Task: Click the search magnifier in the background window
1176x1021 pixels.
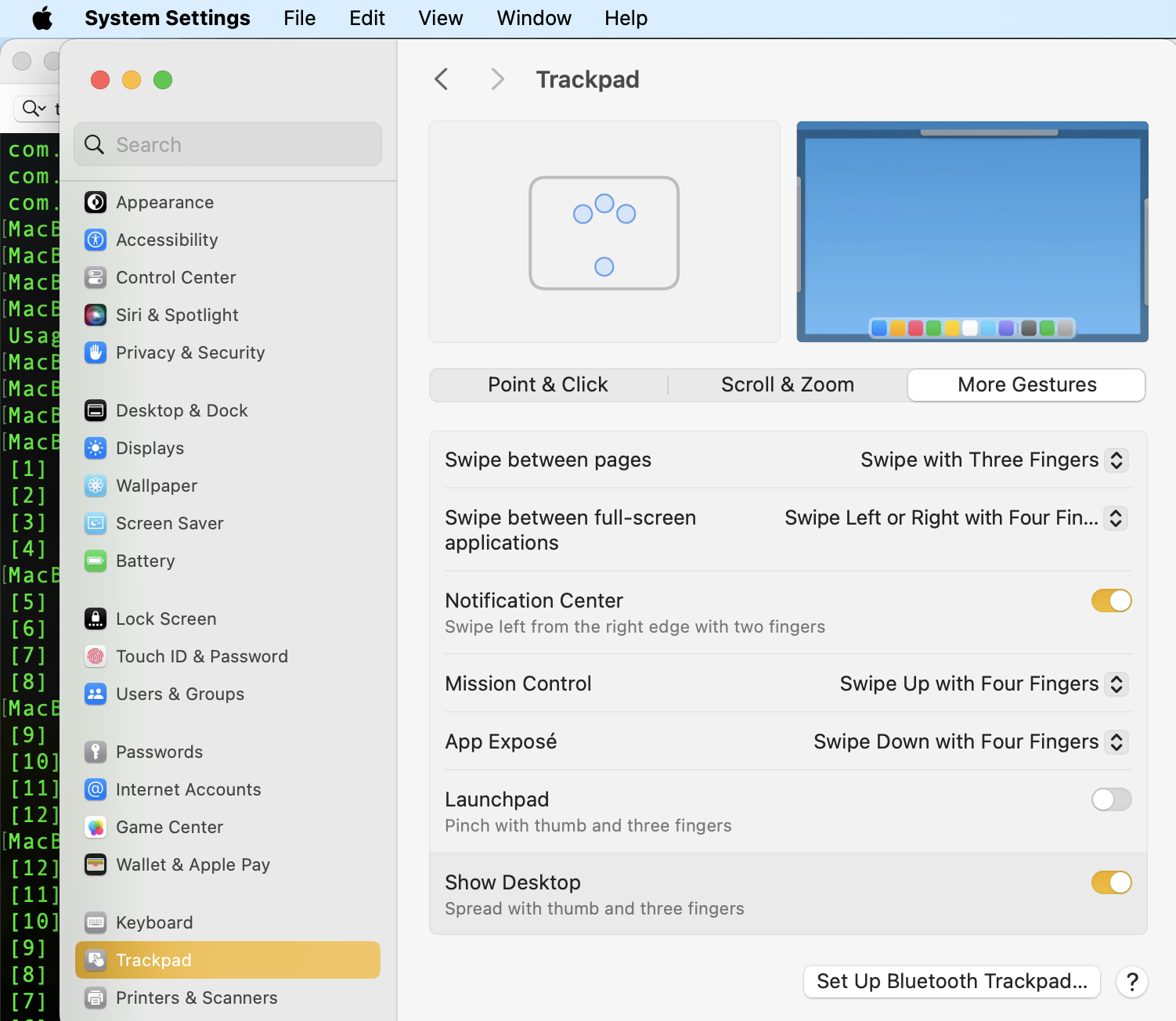Action: pyautogui.click(x=34, y=108)
